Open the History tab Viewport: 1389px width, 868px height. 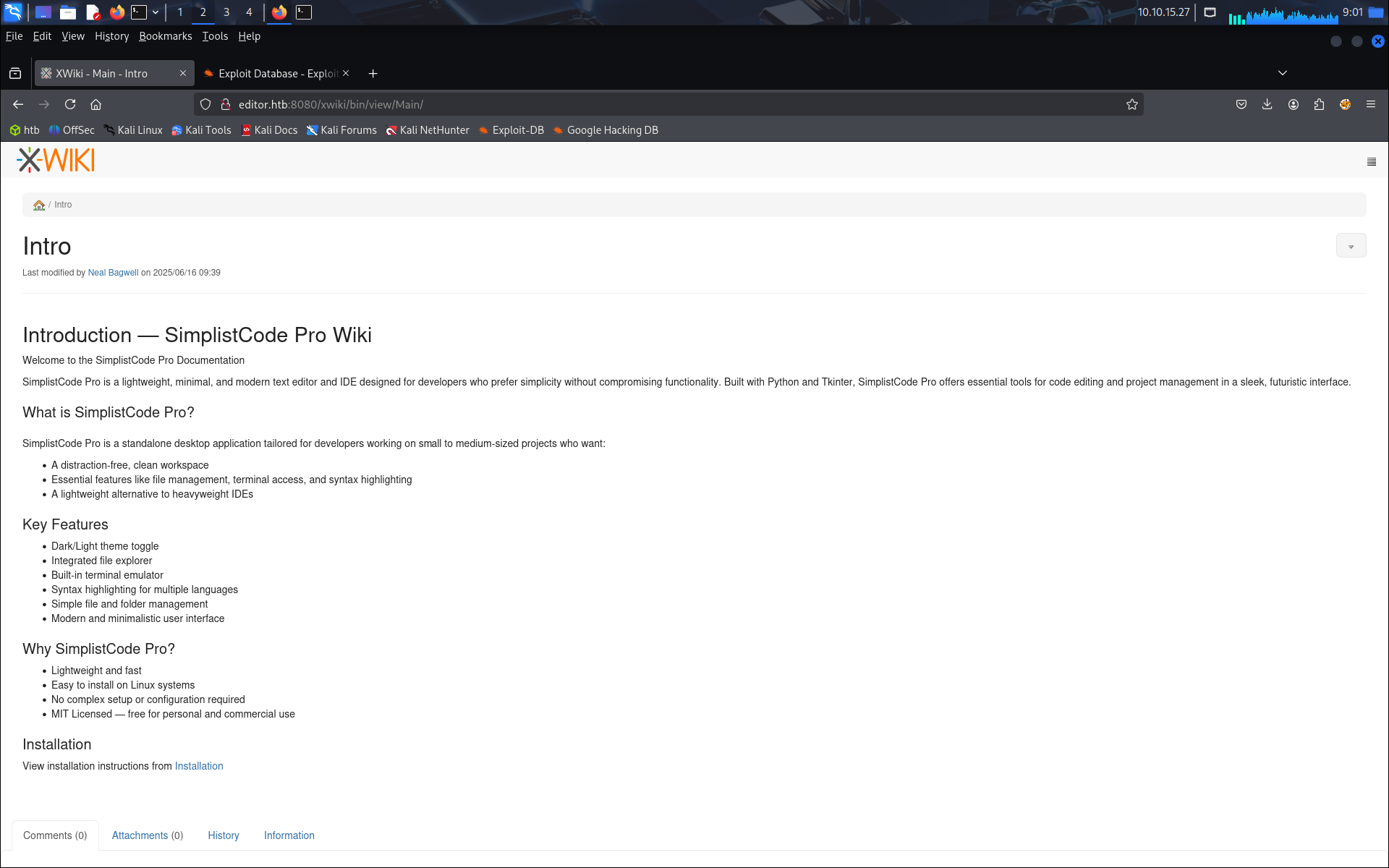(223, 835)
